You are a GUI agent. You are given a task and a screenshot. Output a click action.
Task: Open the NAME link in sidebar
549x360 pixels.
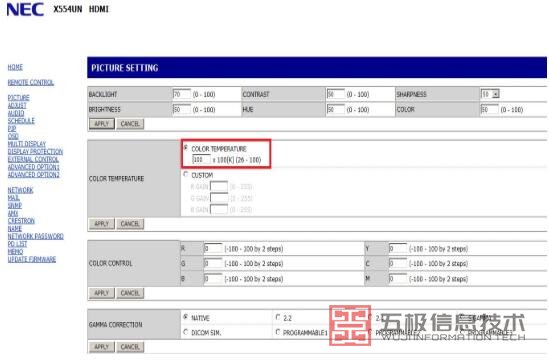[x=15, y=229]
